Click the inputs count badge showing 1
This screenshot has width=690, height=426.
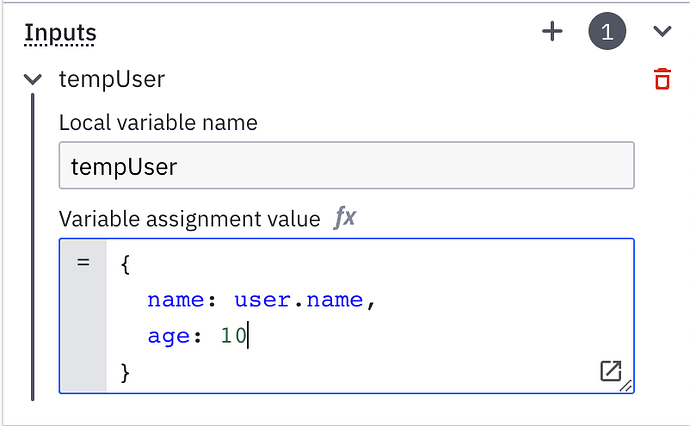pyautogui.click(x=607, y=32)
